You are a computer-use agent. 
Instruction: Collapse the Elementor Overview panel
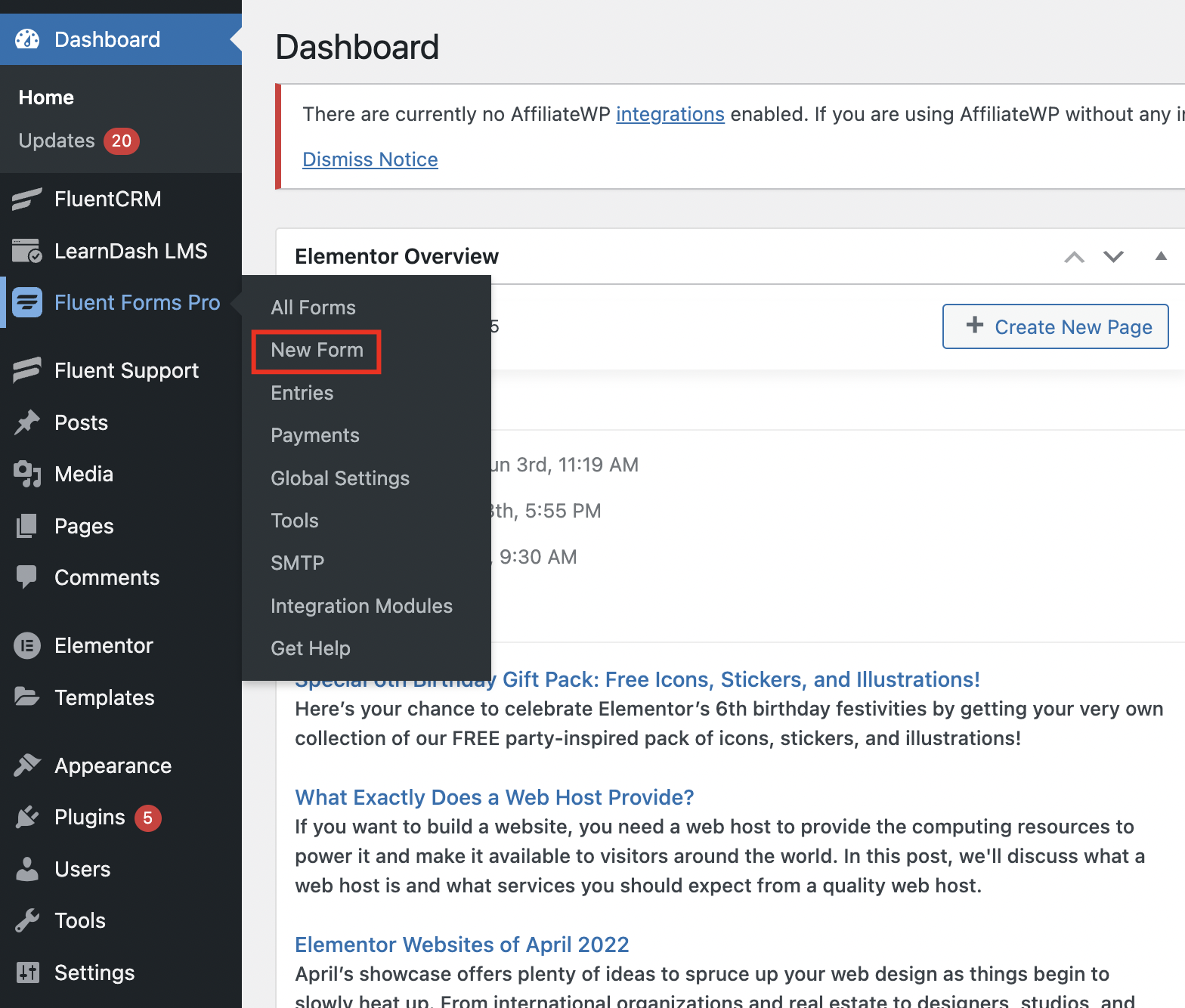(1161, 256)
